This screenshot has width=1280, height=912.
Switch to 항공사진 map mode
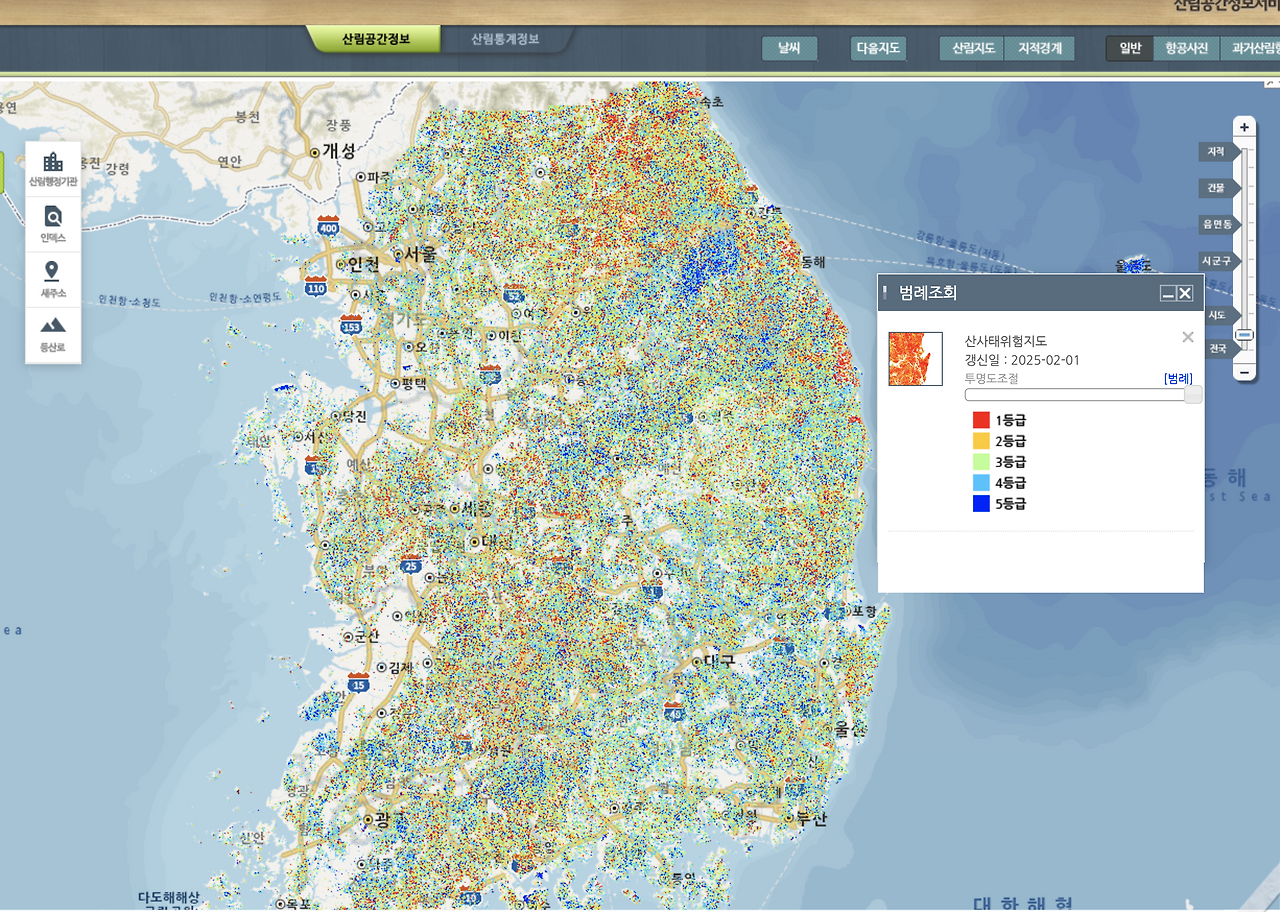[x=1187, y=48]
